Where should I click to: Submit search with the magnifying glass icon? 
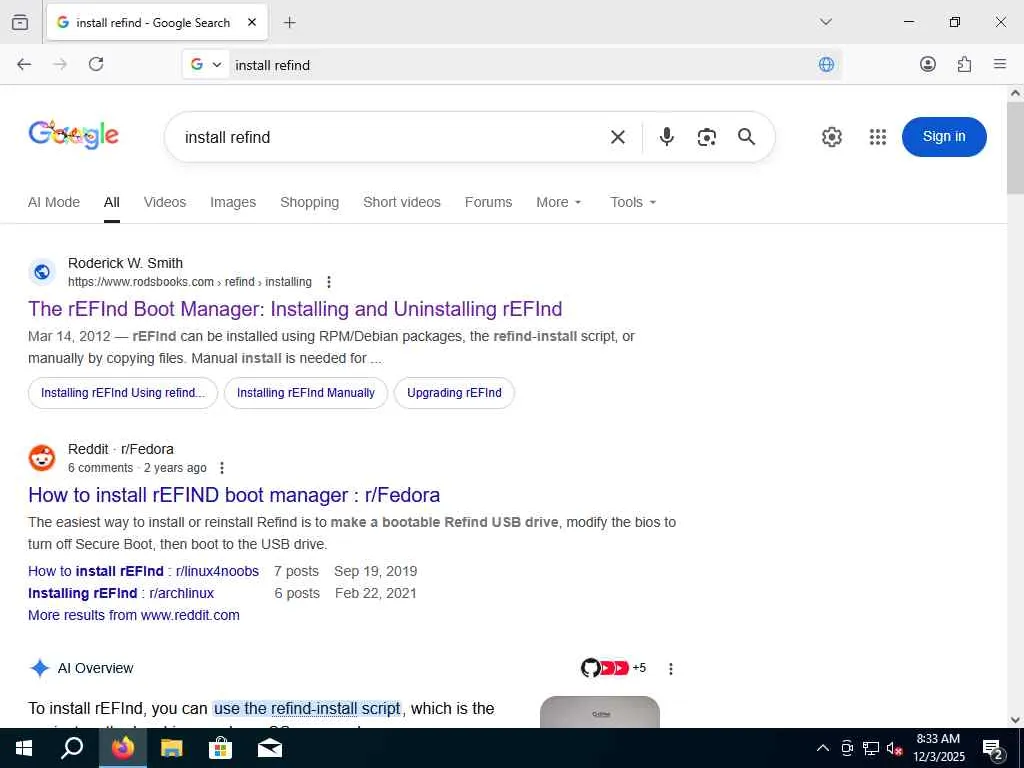click(746, 136)
